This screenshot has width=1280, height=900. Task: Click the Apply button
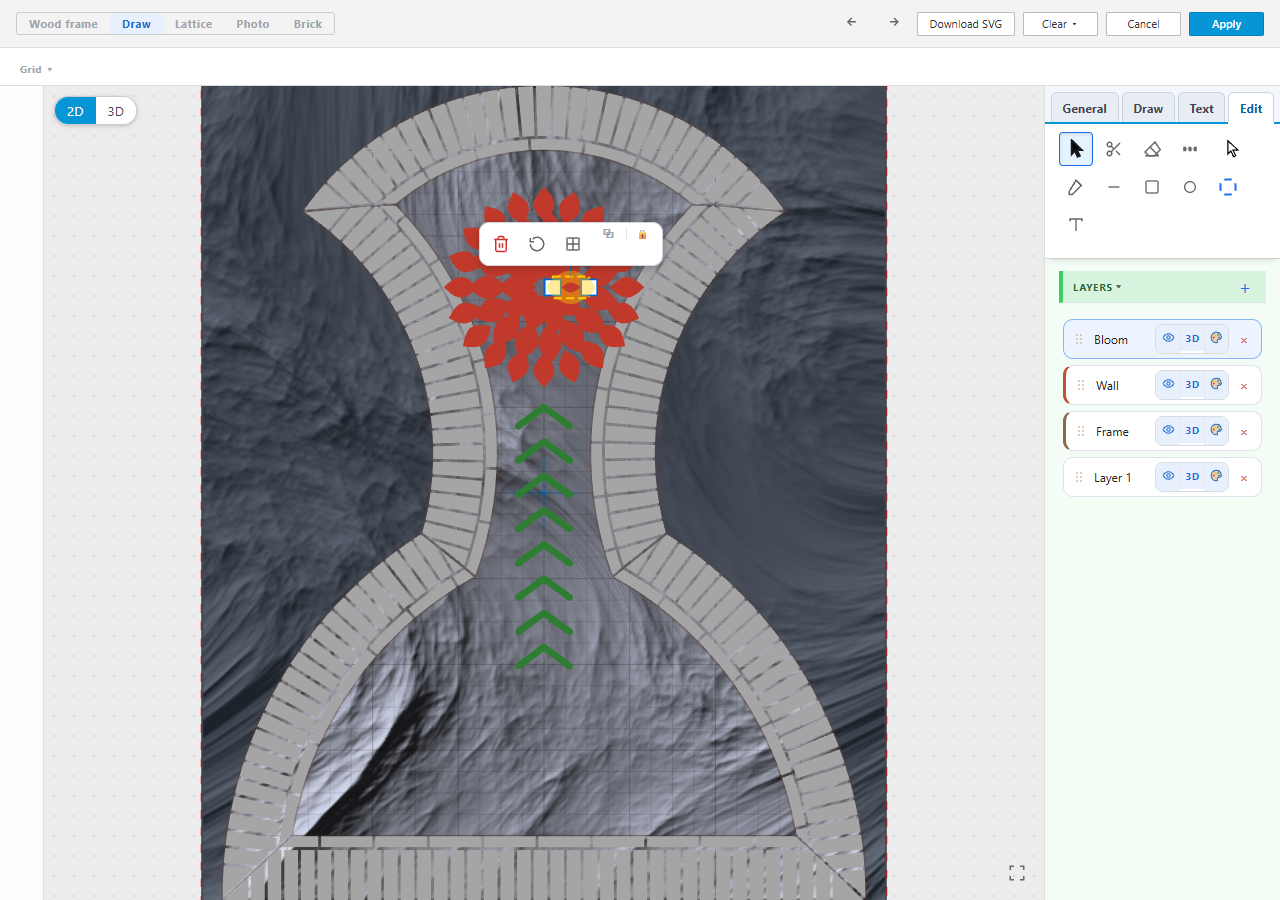[1226, 24]
